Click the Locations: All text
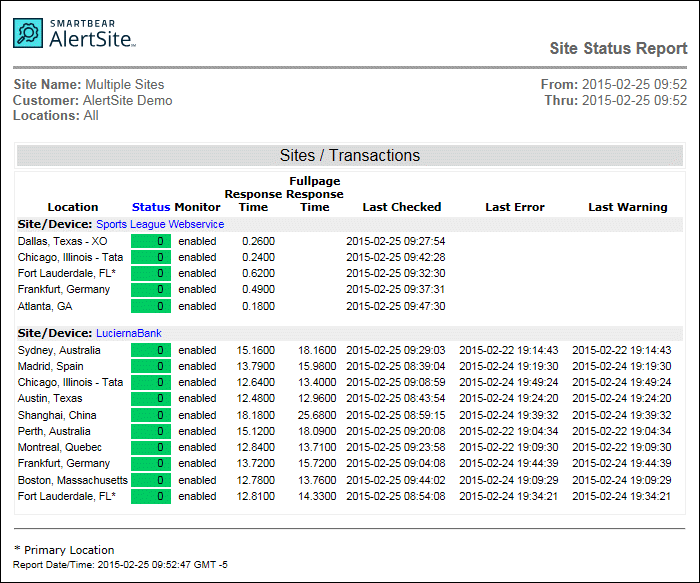 click(x=56, y=116)
